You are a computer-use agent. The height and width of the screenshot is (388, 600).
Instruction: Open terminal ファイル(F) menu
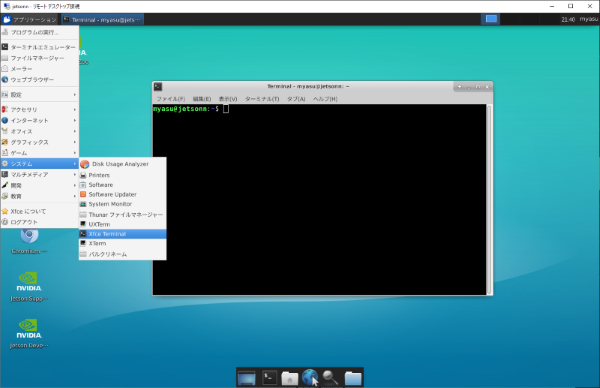tap(171, 99)
